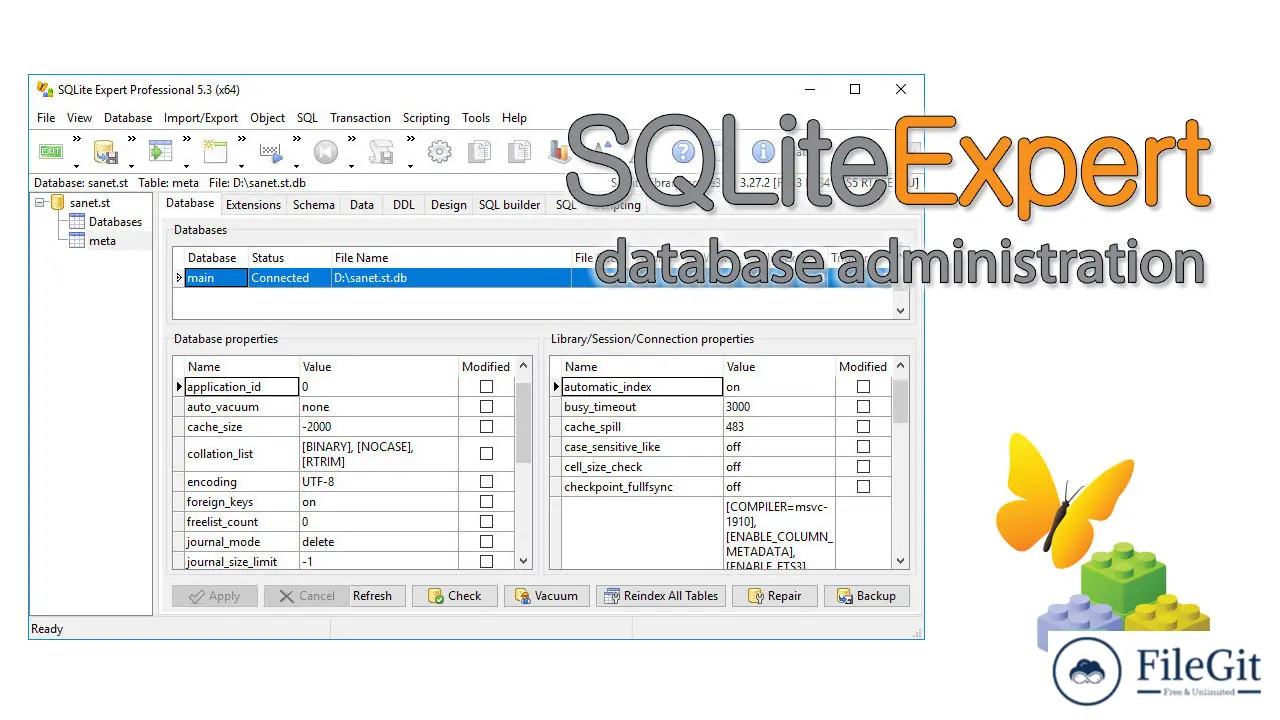1280x720 pixels.
Task: Click the UTF-8 encoding value
Action: (379, 481)
